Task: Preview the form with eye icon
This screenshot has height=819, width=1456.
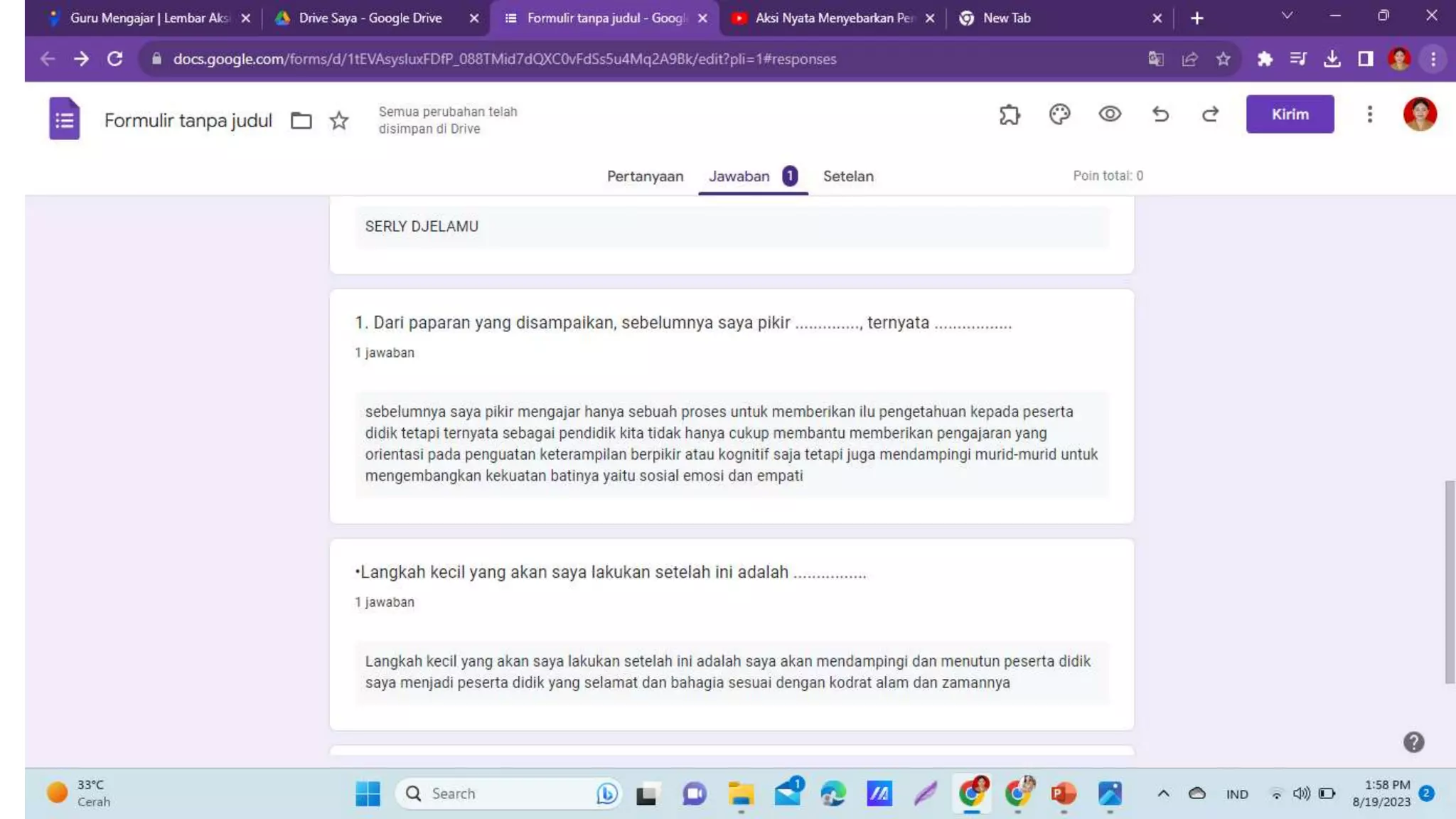Action: 1110,114
